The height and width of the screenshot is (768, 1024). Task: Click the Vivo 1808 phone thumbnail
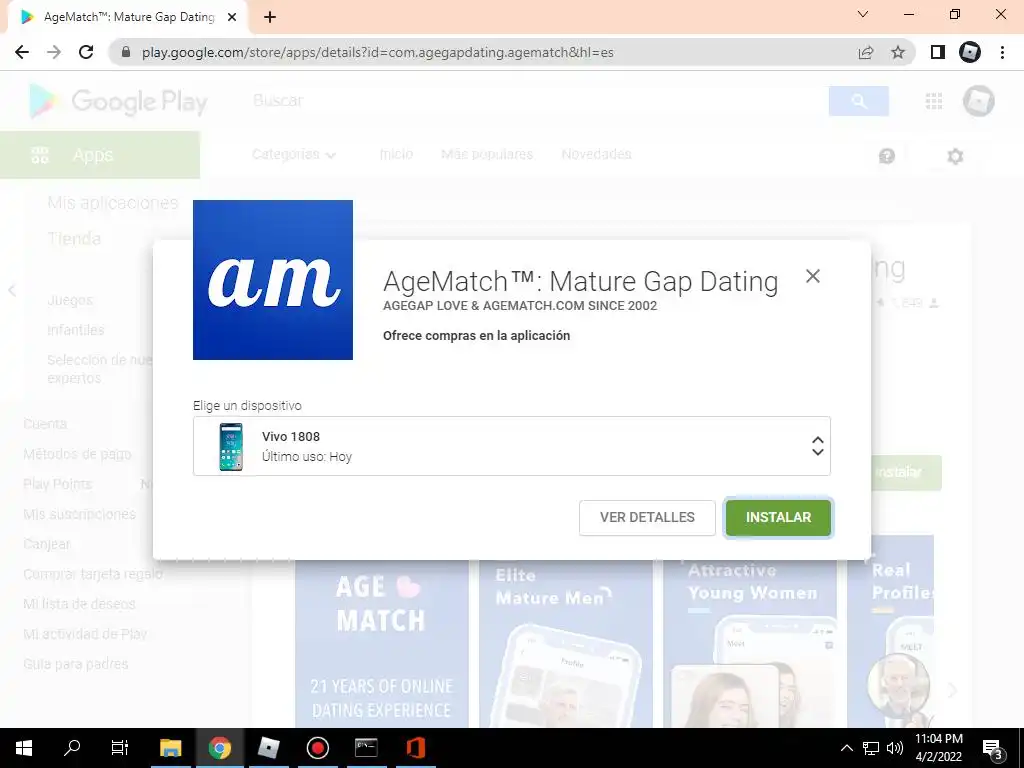pos(231,447)
